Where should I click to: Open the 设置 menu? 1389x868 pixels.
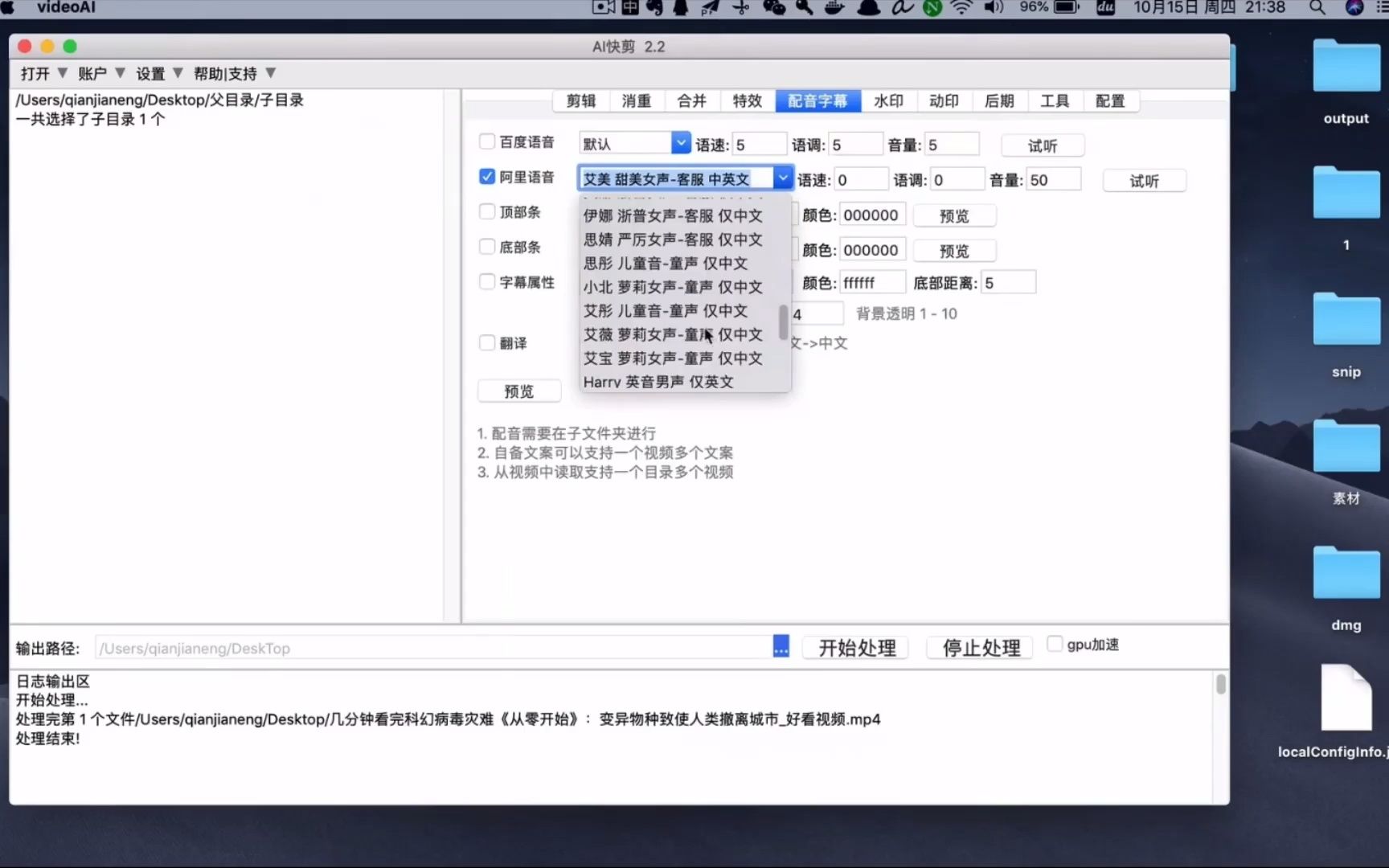pyautogui.click(x=159, y=74)
